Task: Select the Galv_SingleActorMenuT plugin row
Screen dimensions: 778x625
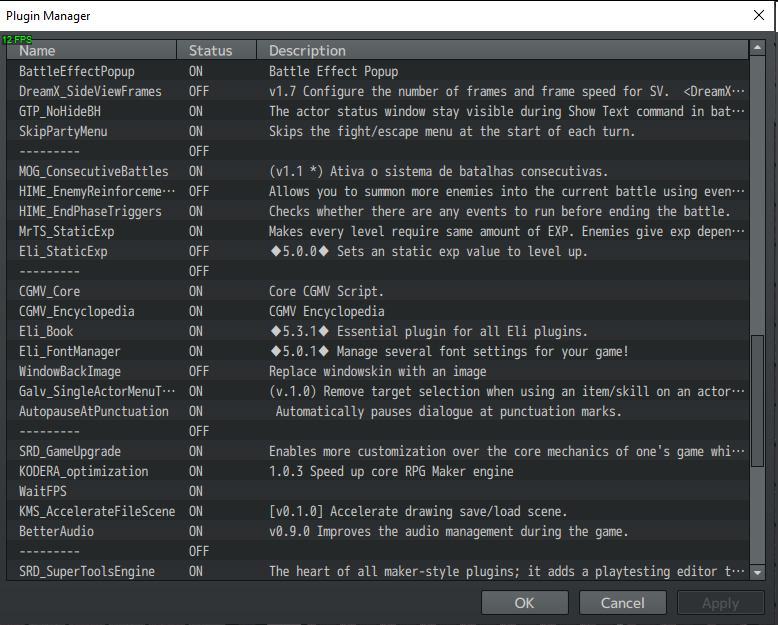Action: click(378, 391)
